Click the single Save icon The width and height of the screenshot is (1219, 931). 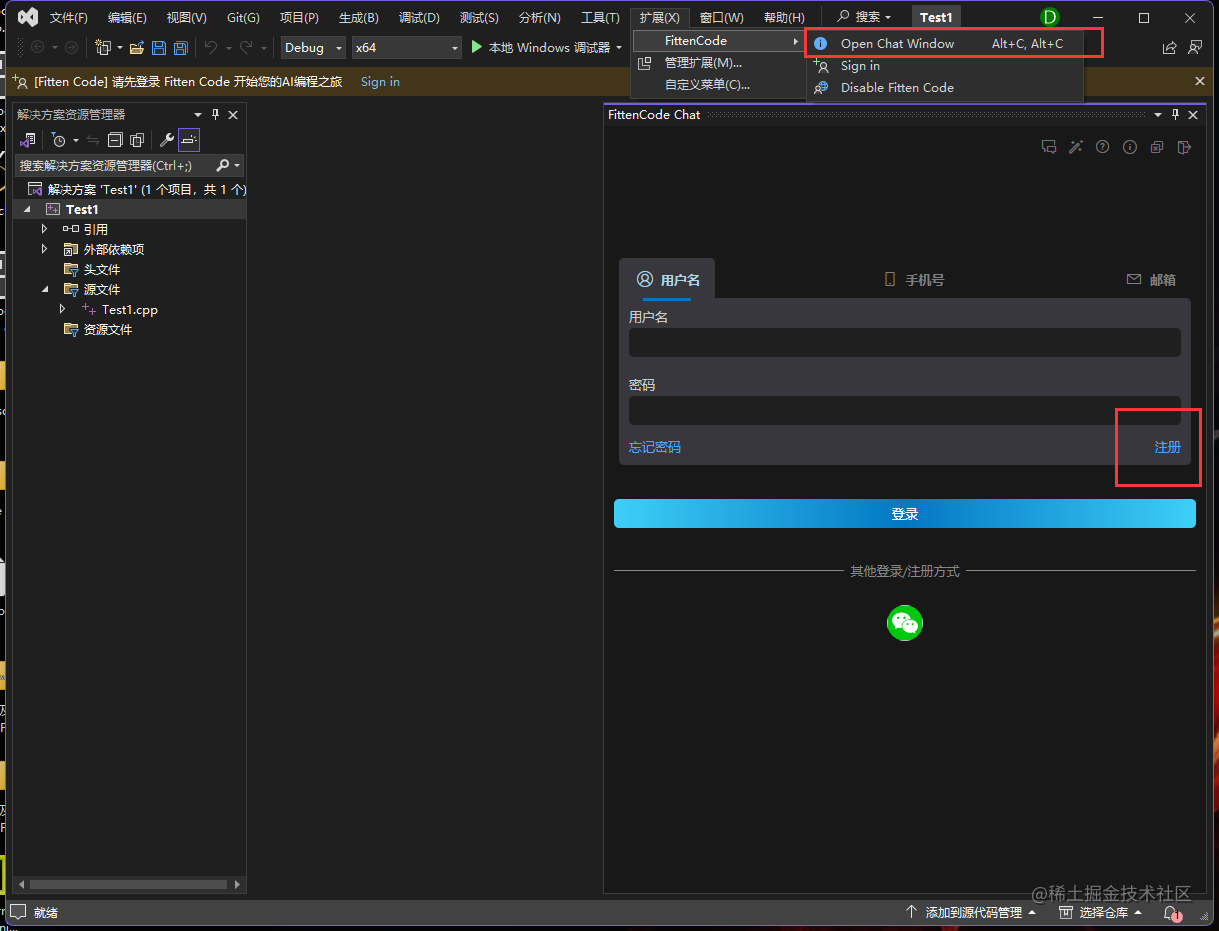158,47
